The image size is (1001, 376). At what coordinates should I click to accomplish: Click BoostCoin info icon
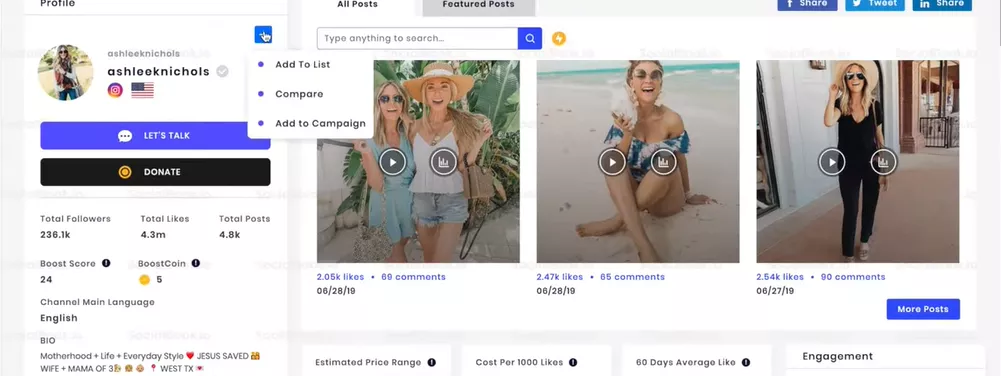[x=196, y=263]
